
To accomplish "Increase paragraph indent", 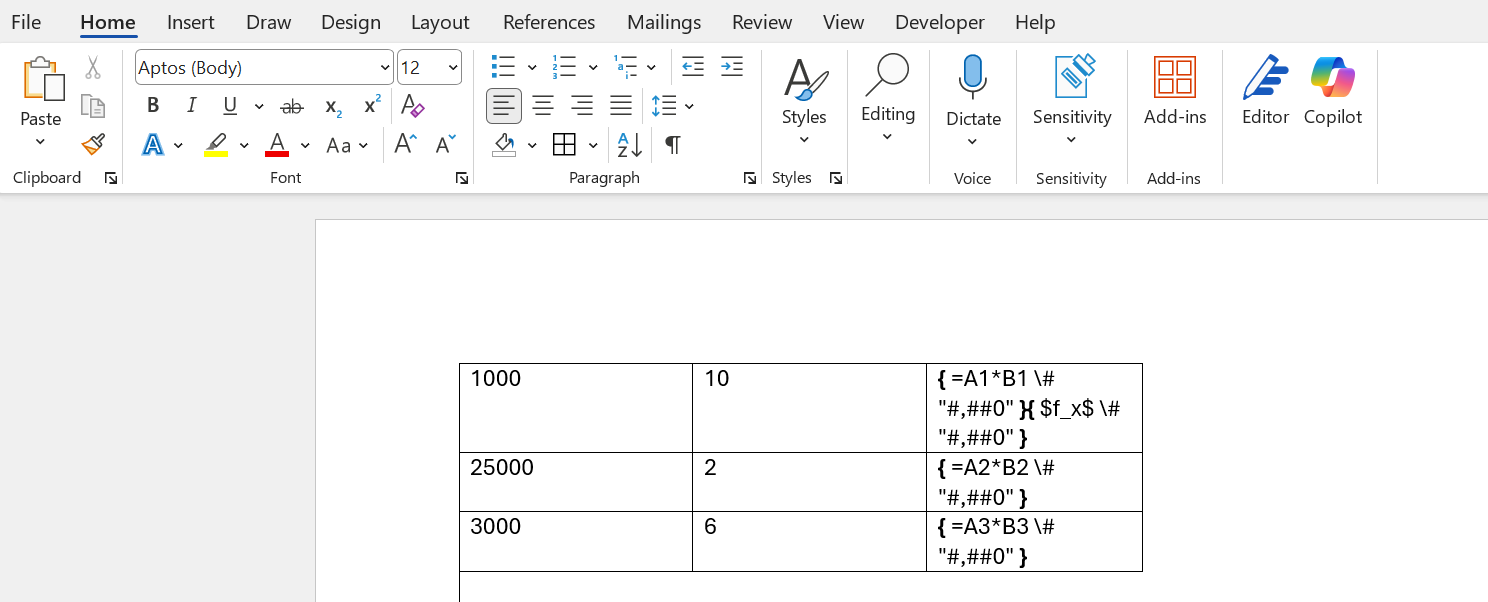I will [x=732, y=67].
